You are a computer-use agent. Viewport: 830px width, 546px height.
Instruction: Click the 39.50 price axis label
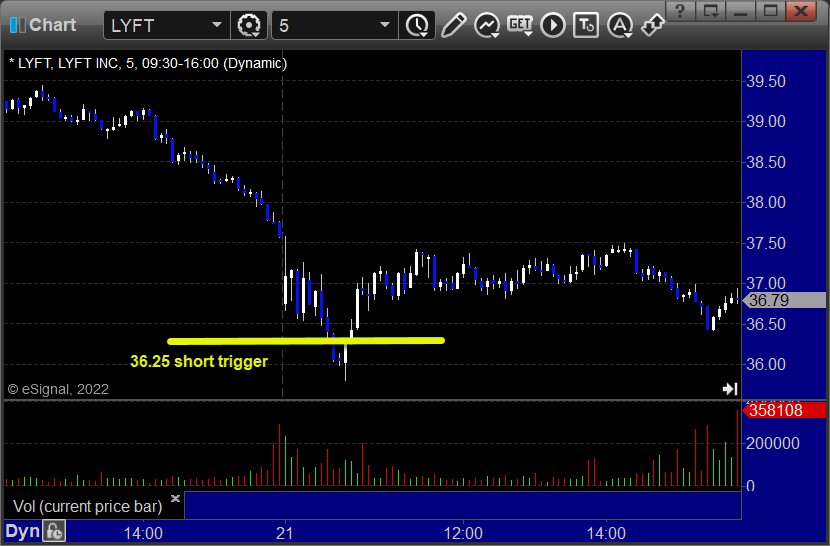pos(766,82)
